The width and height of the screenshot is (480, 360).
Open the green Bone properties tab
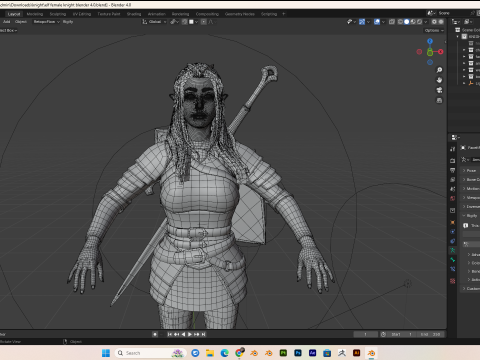[x=452, y=259]
